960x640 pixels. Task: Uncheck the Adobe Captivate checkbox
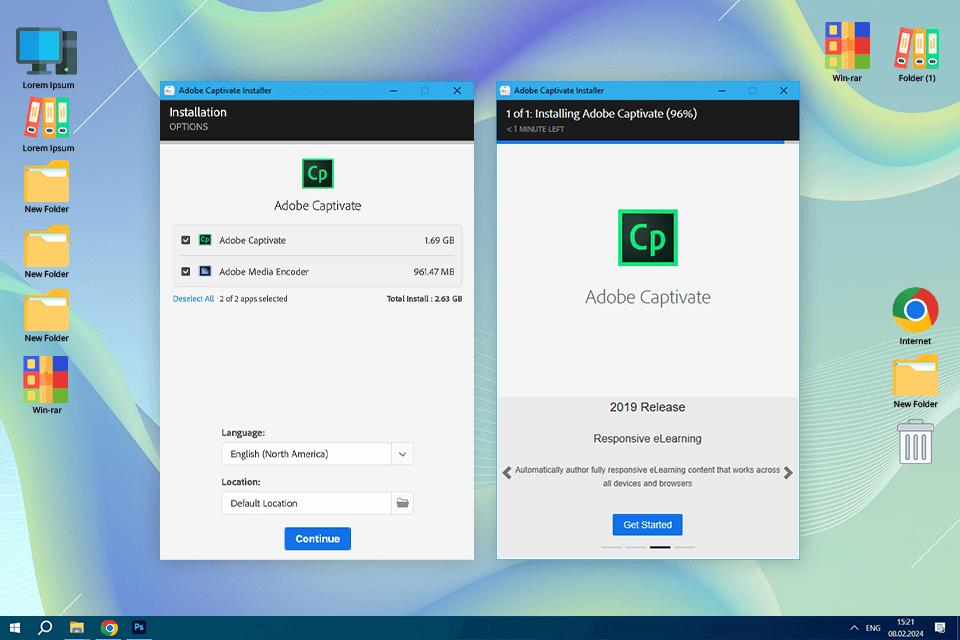point(186,240)
